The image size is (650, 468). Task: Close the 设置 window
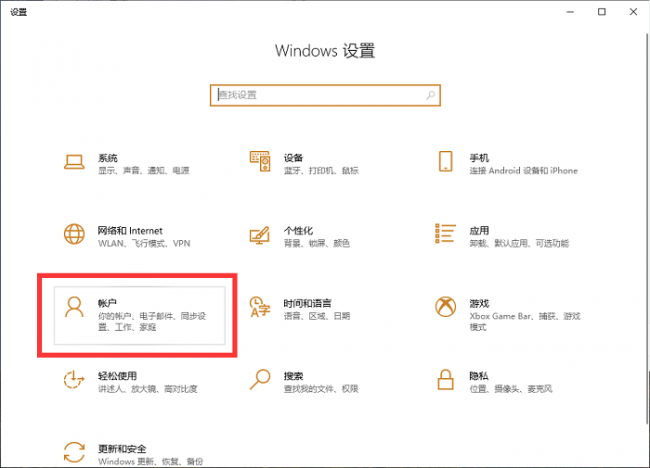633,12
